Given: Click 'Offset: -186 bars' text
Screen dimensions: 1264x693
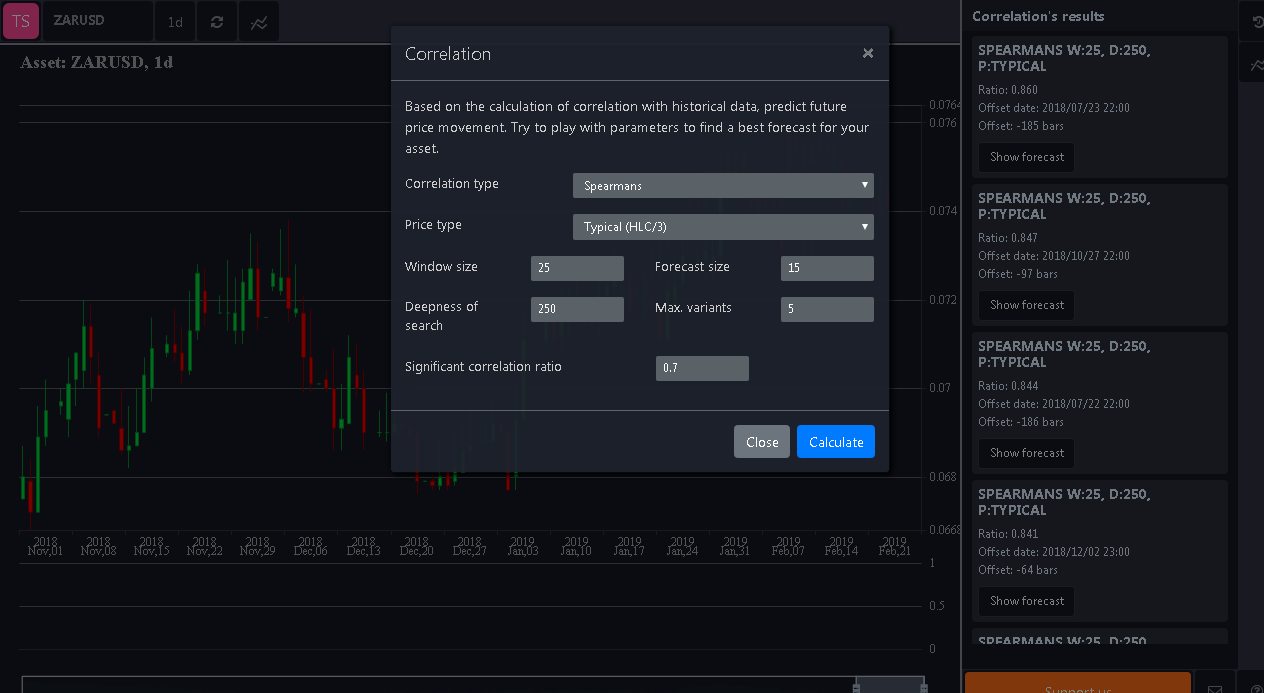Looking at the screenshot, I should 1021,422.
